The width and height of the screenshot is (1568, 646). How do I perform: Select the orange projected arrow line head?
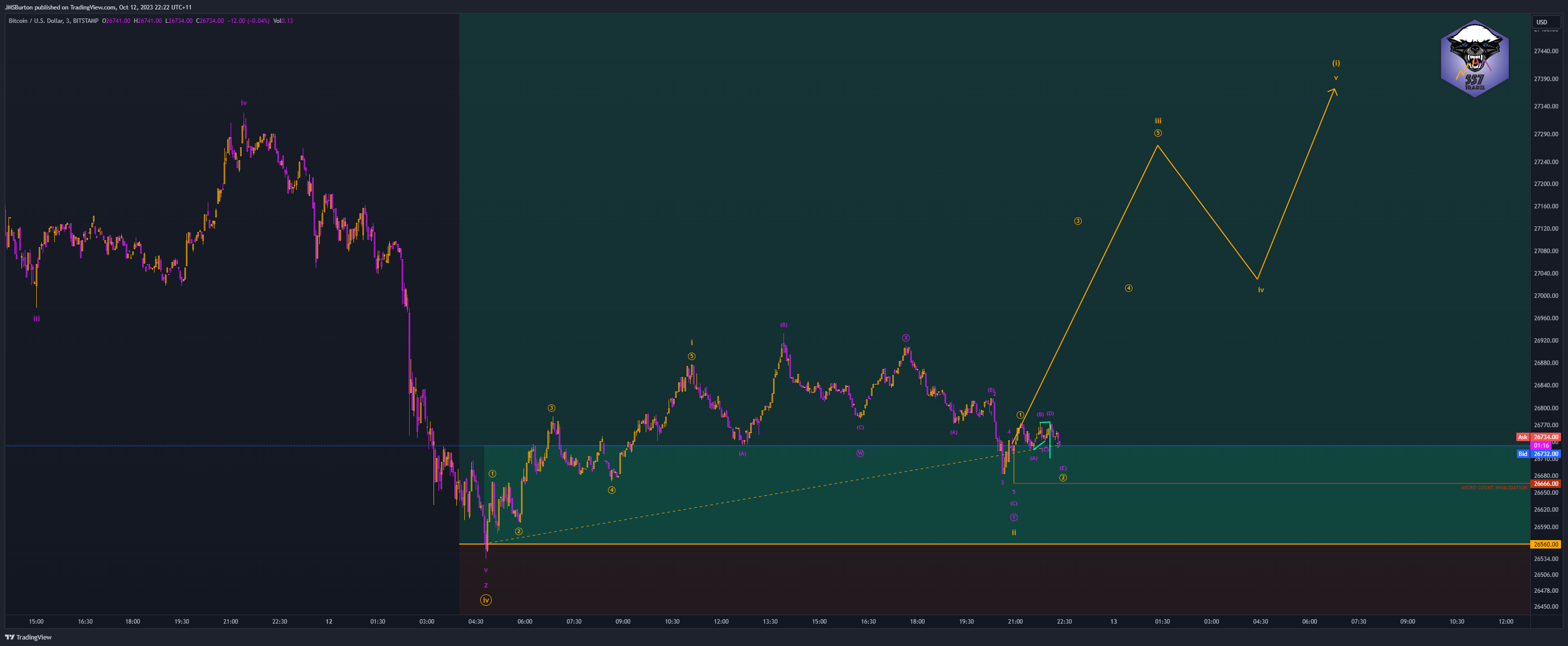(x=1332, y=92)
